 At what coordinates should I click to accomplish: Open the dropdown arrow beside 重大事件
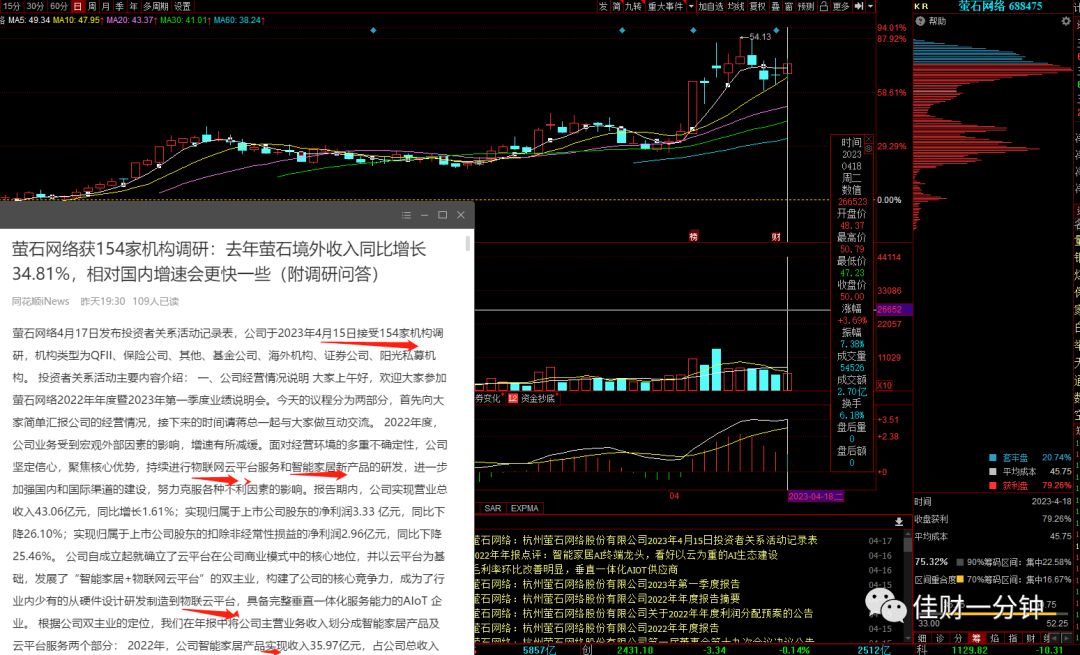692,6
